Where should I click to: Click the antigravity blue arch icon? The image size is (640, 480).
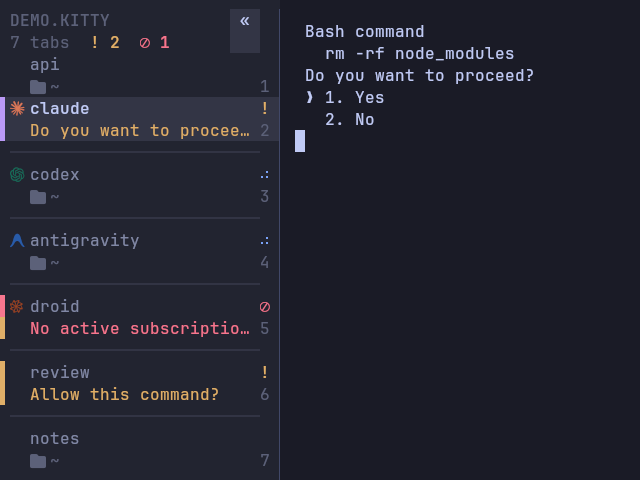(x=17, y=240)
